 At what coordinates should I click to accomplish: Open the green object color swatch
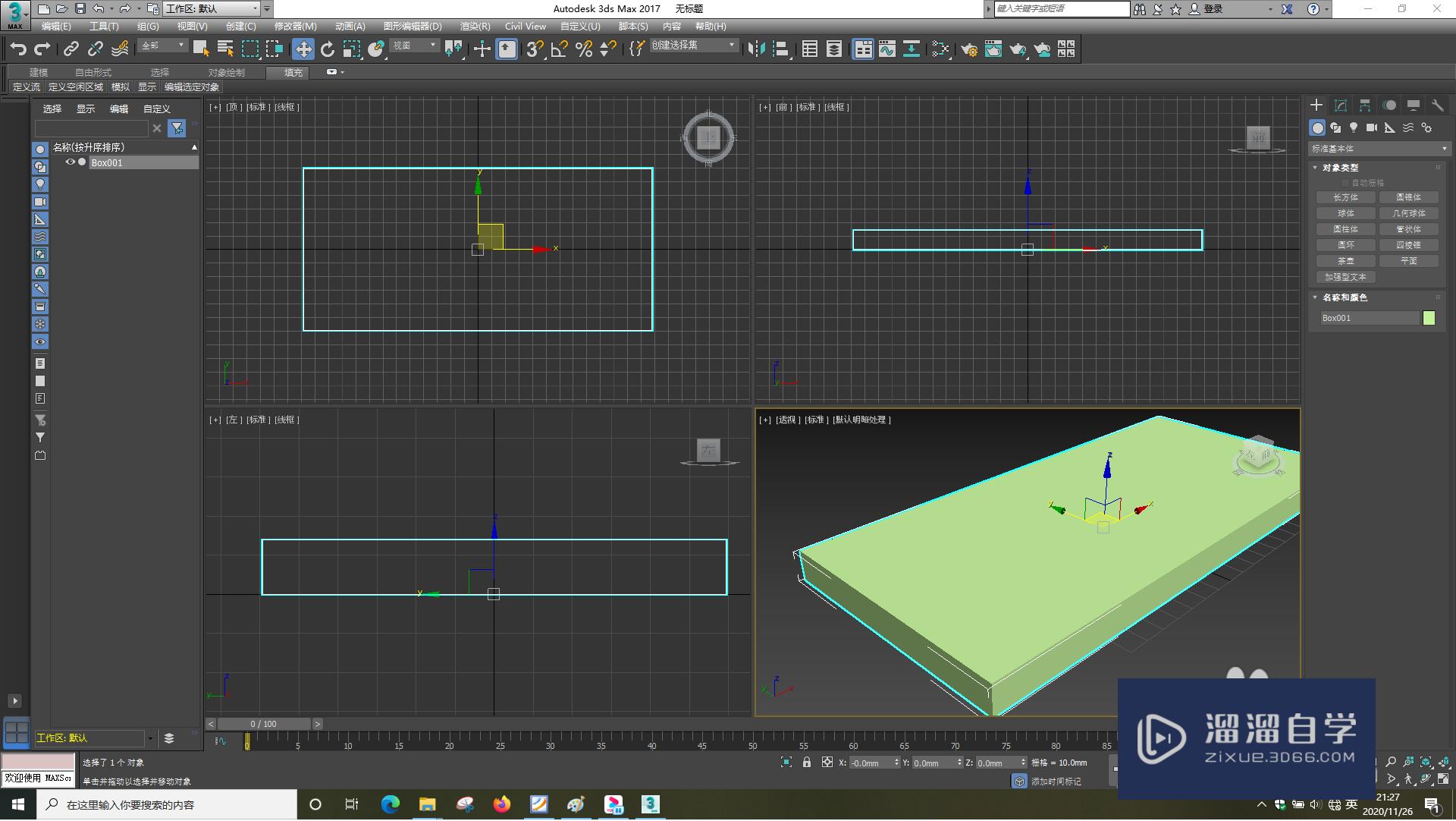[x=1429, y=318]
